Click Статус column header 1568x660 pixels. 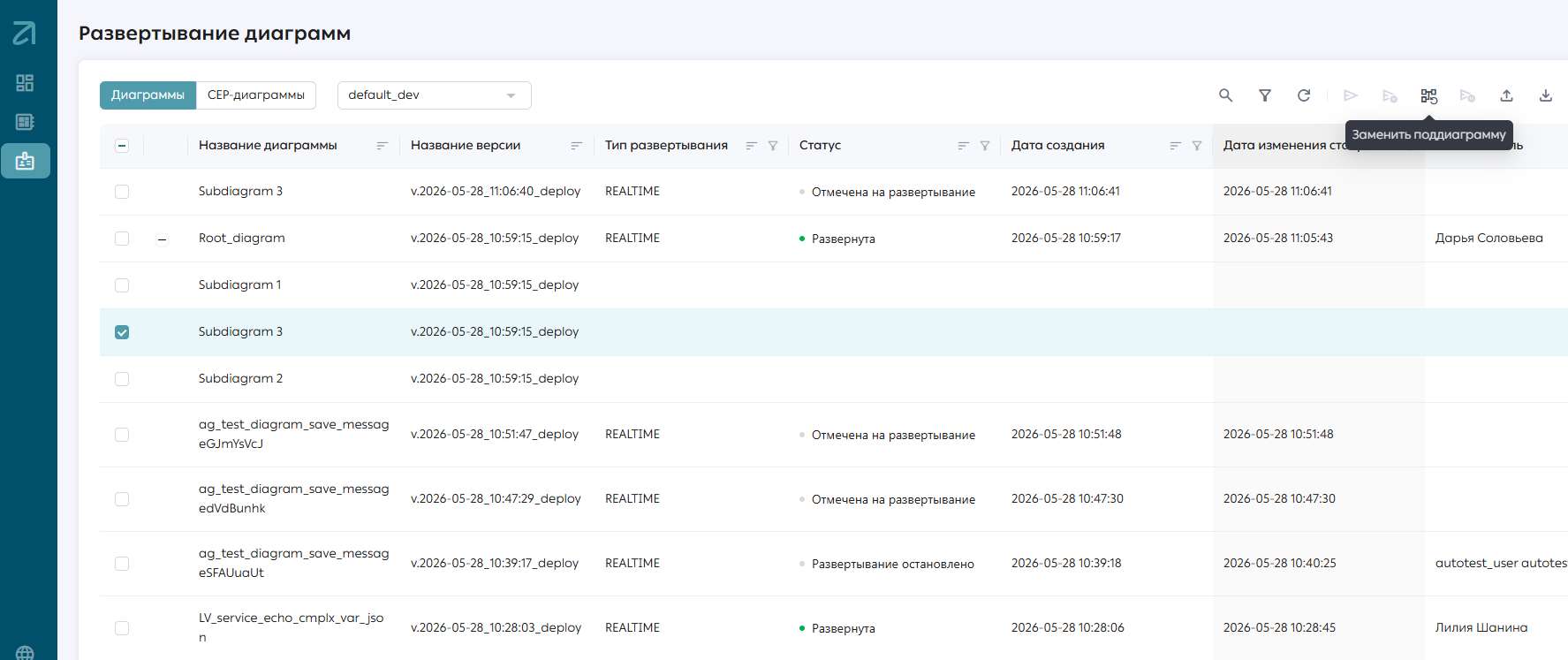click(x=820, y=146)
